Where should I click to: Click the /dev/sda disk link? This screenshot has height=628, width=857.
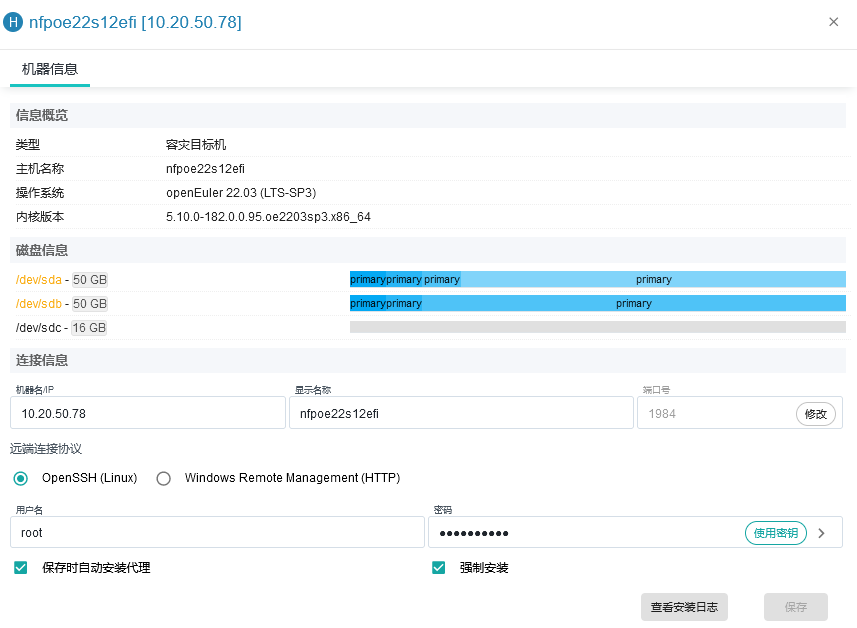tap(38, 280)
